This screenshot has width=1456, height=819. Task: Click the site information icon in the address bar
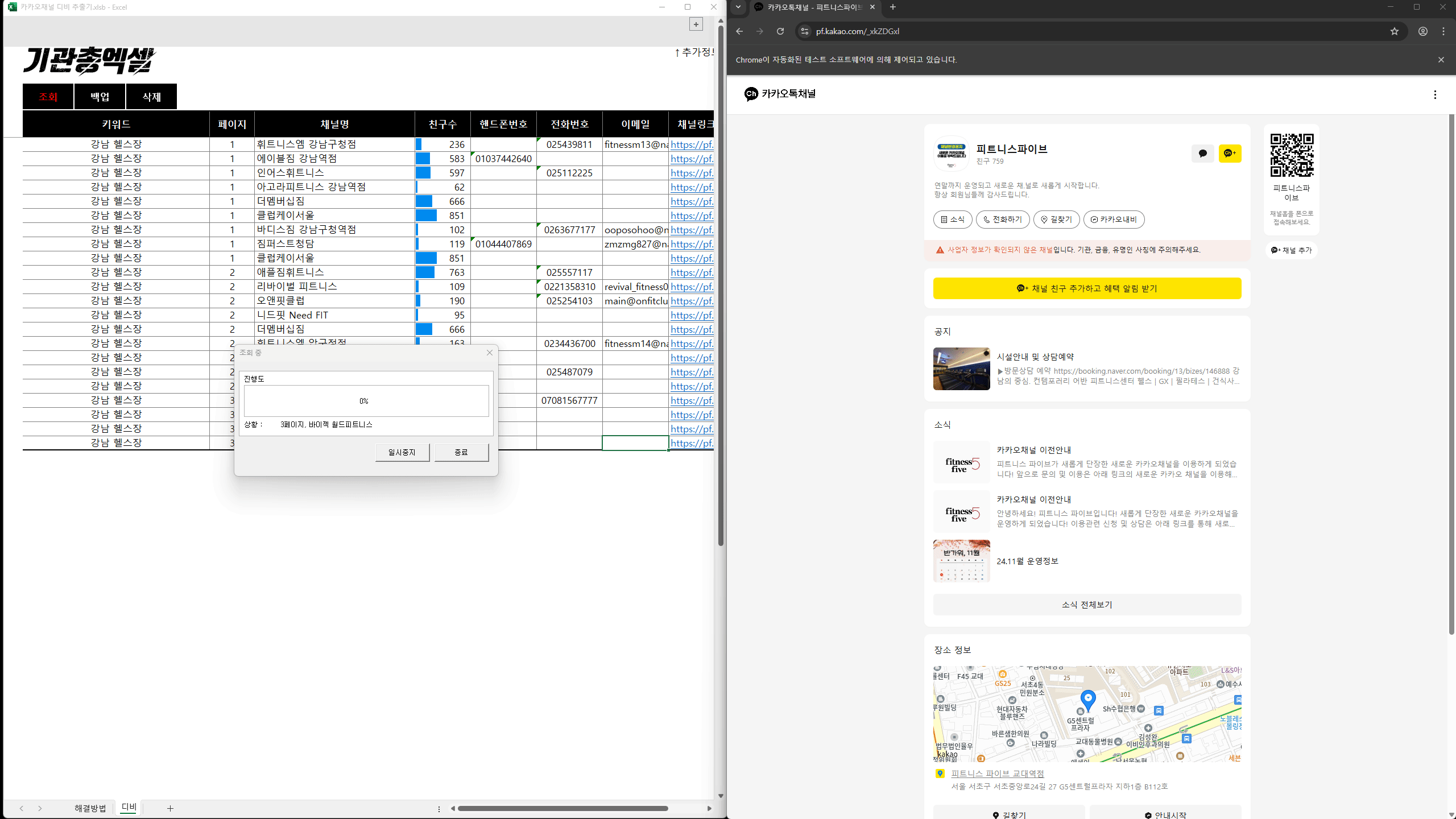point(804,31)
